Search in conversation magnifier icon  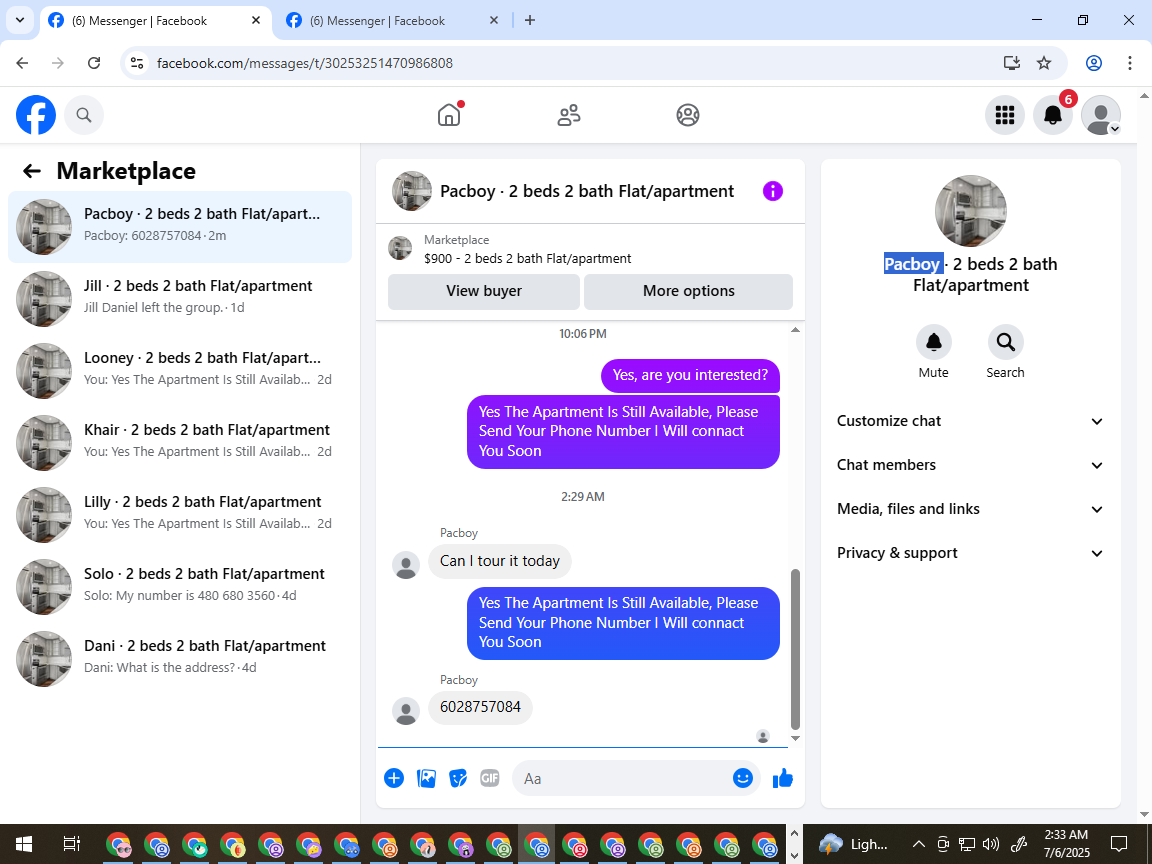click(1005, 342)
